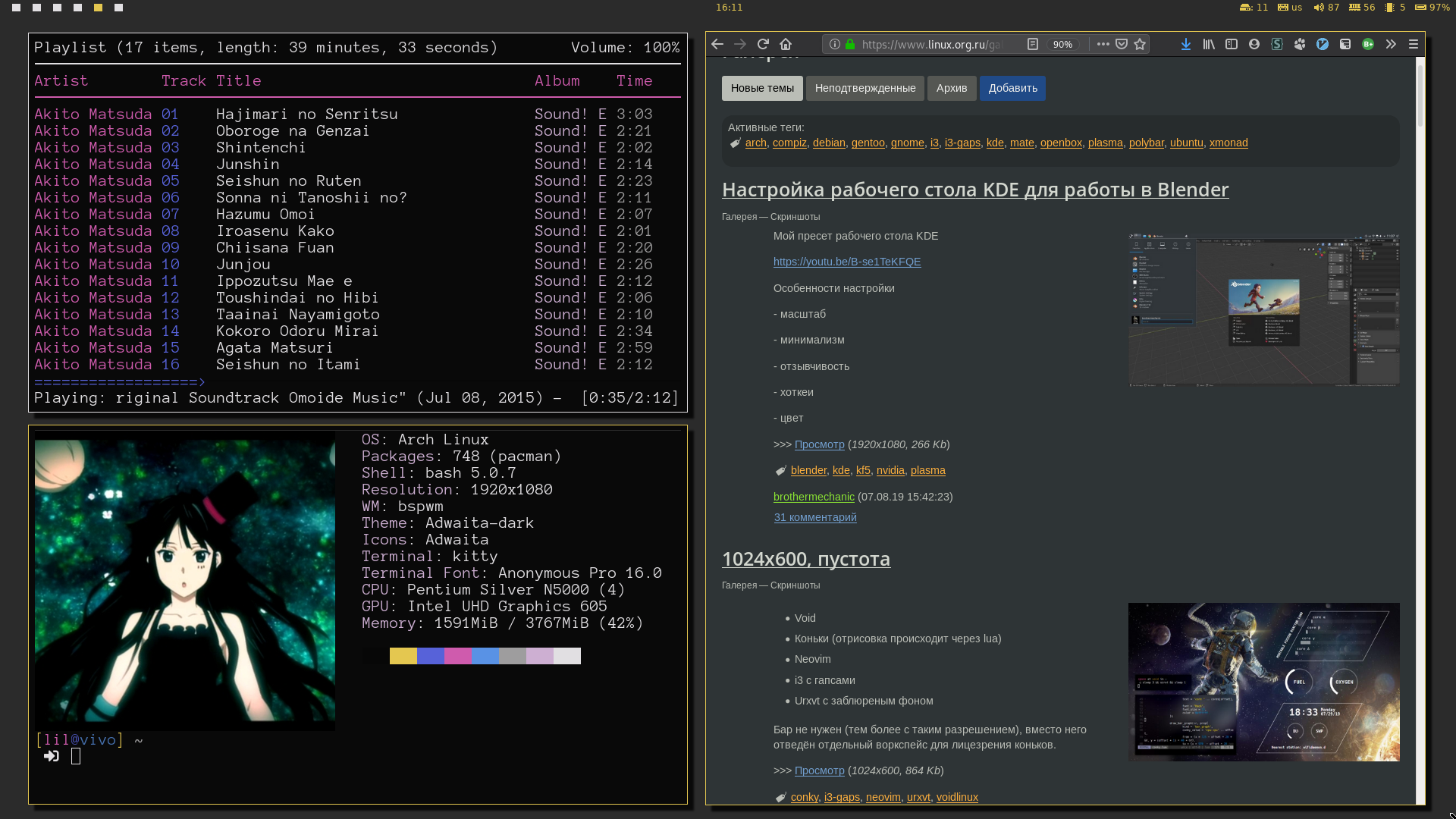Click the pink color block in terminal
Screen dimensions: 1456x819
[457, 656]
